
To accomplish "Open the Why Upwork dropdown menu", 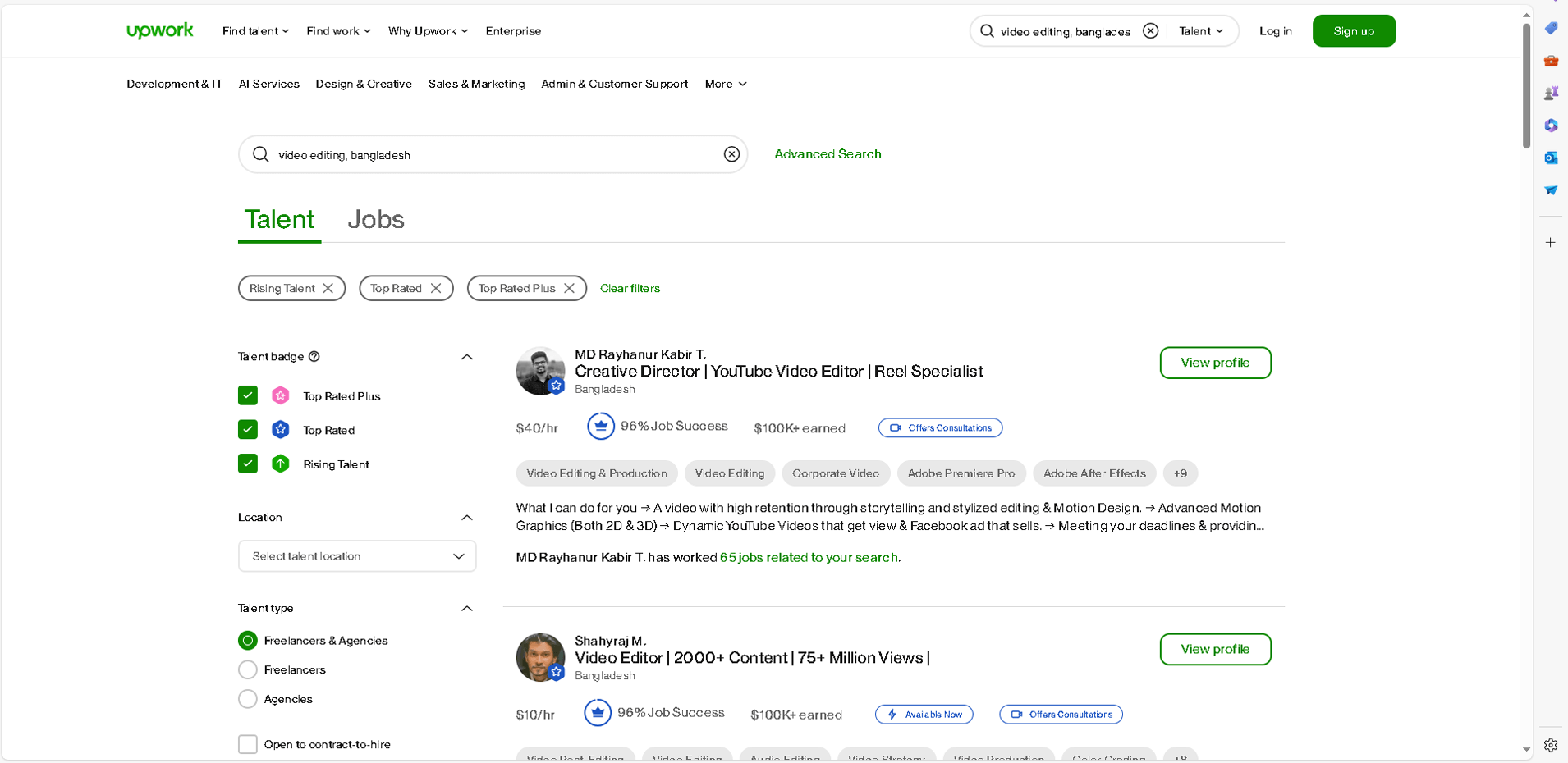I will (428, 31).
